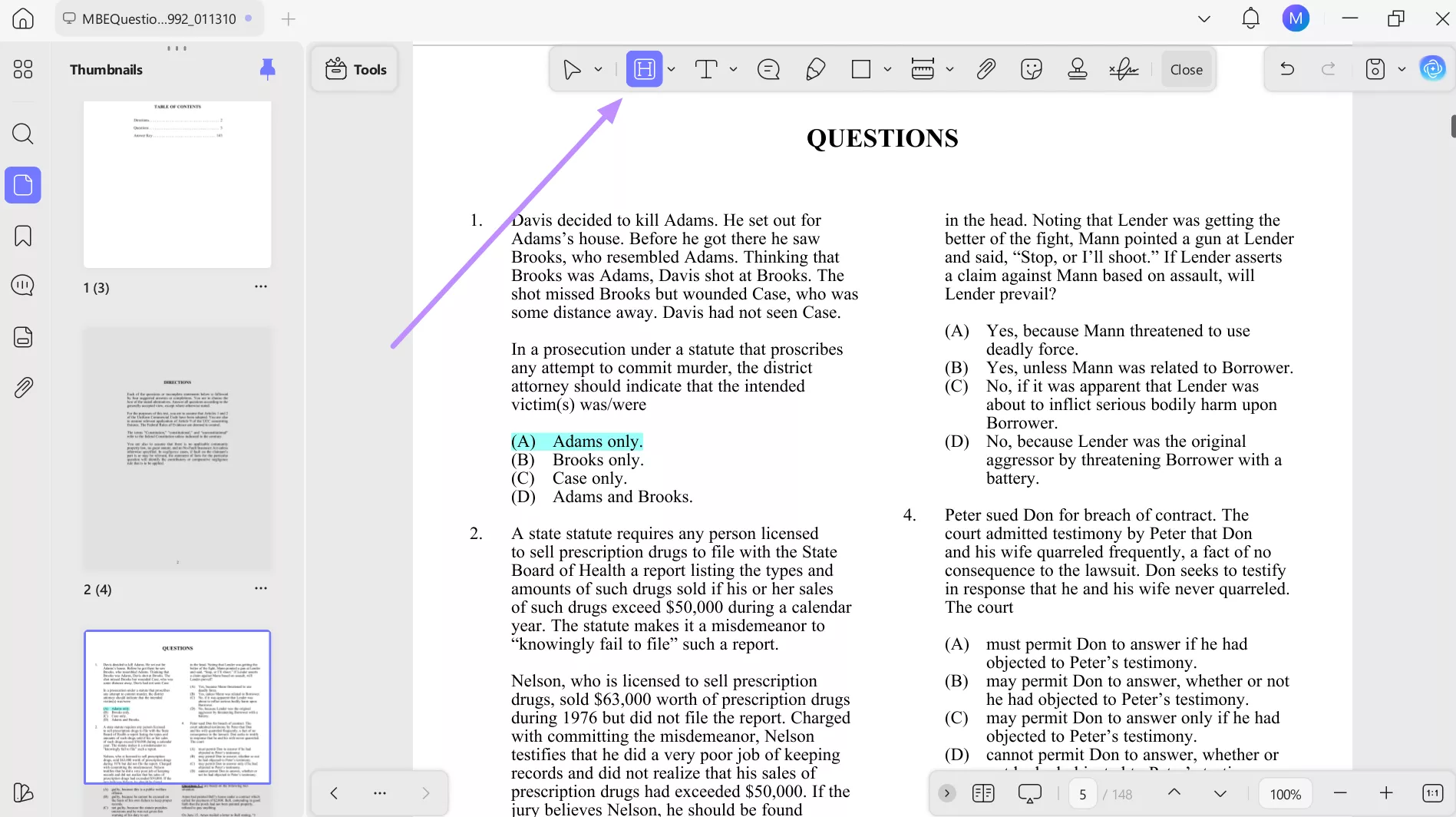Click the 100% zoom level control
1456x817 pixels.
coord(1284,793)
